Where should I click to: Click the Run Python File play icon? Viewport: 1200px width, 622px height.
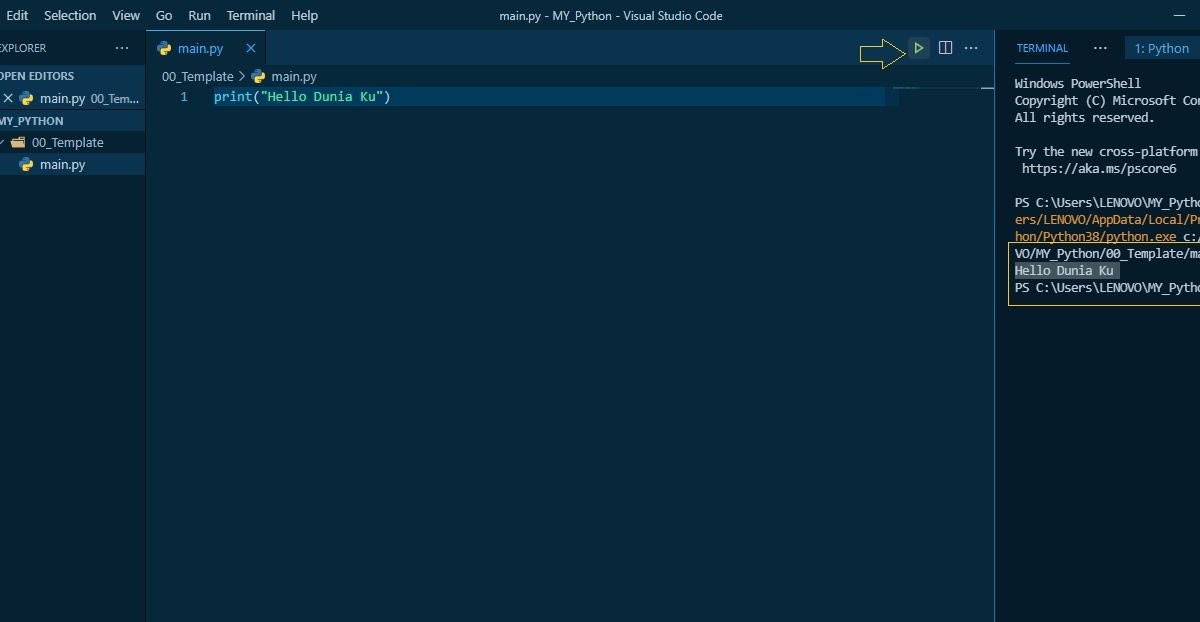pos(918,47)
